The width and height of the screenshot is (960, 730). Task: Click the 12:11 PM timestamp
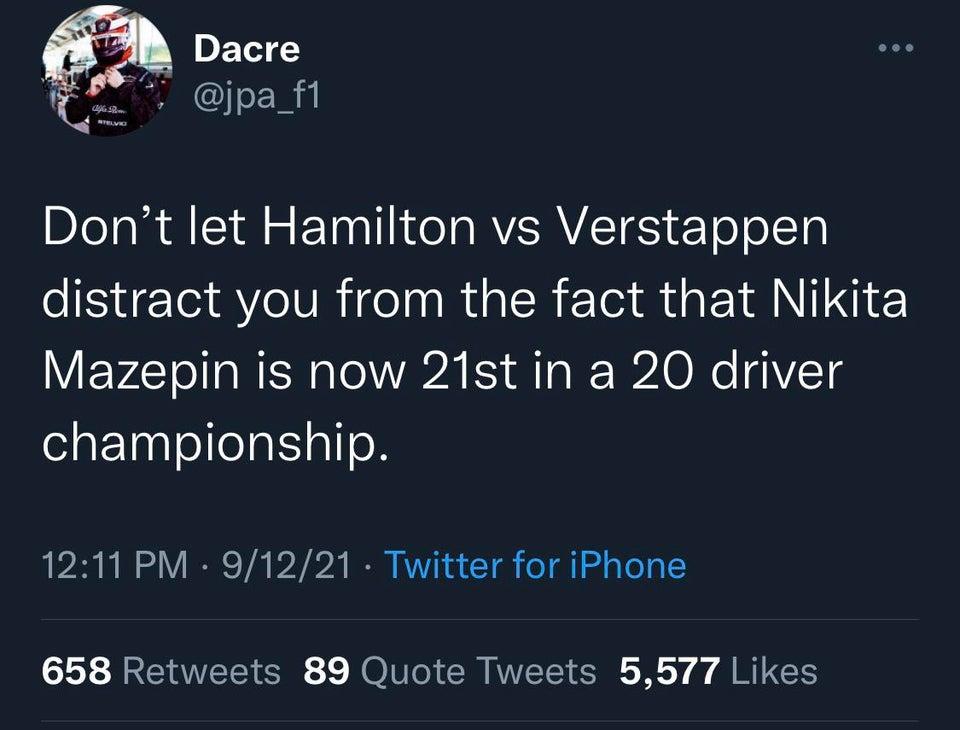(x=114, y=566)
